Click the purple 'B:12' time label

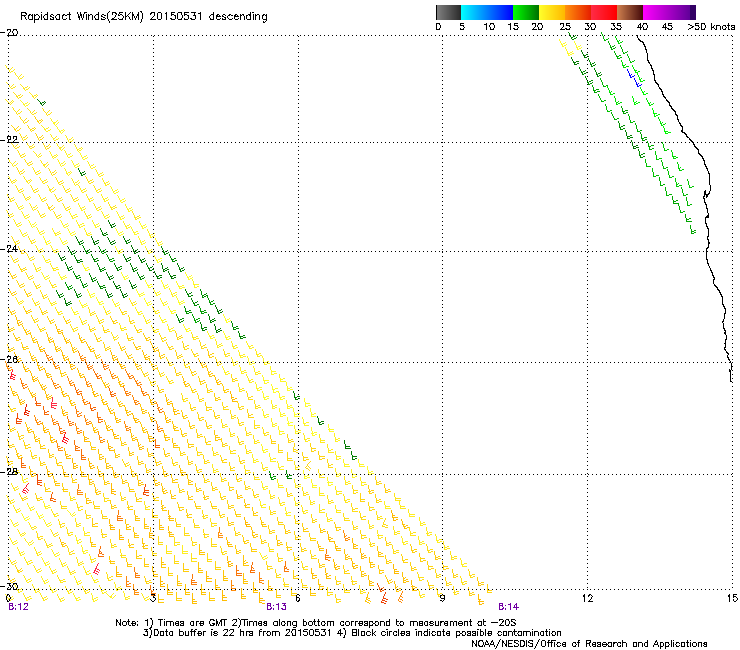pos(18,607)
